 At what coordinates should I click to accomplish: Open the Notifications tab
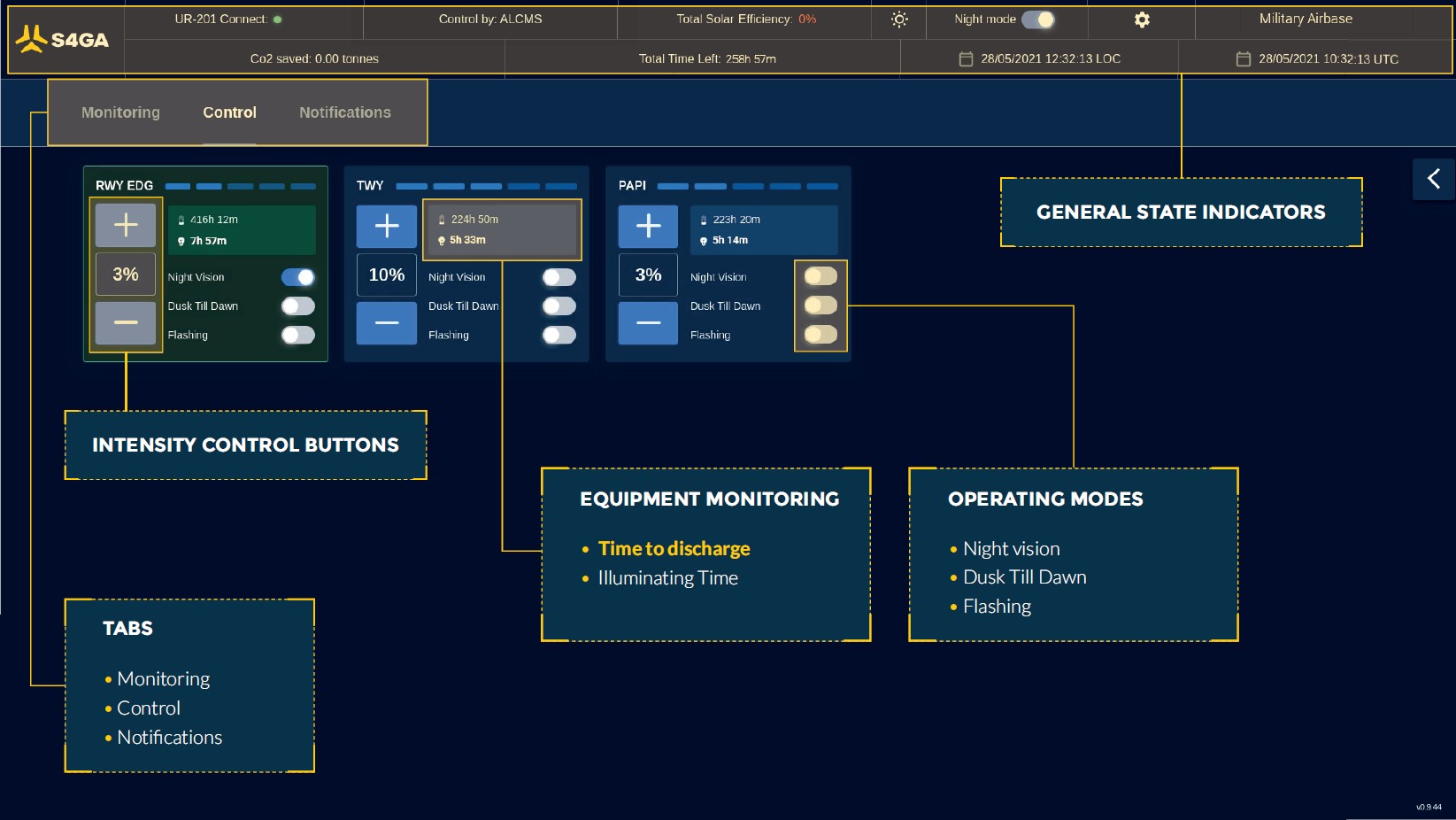(344, 112)
